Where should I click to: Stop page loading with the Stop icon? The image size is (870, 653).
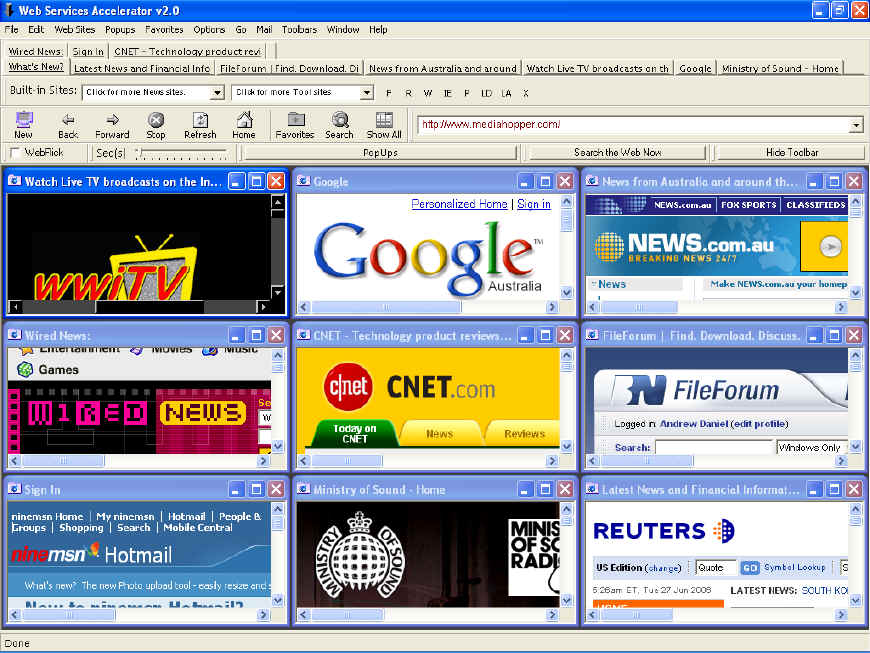coord(156,125)
